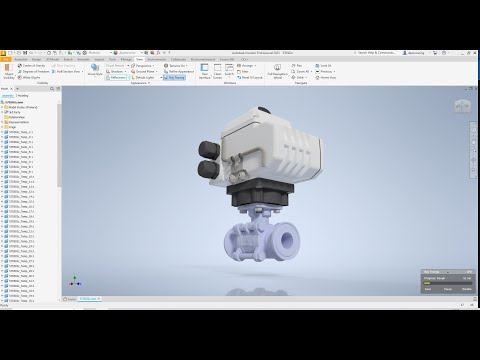Screen dimensions: 480x360
Task: Select the Orbit tool
Action: [299, 77]
